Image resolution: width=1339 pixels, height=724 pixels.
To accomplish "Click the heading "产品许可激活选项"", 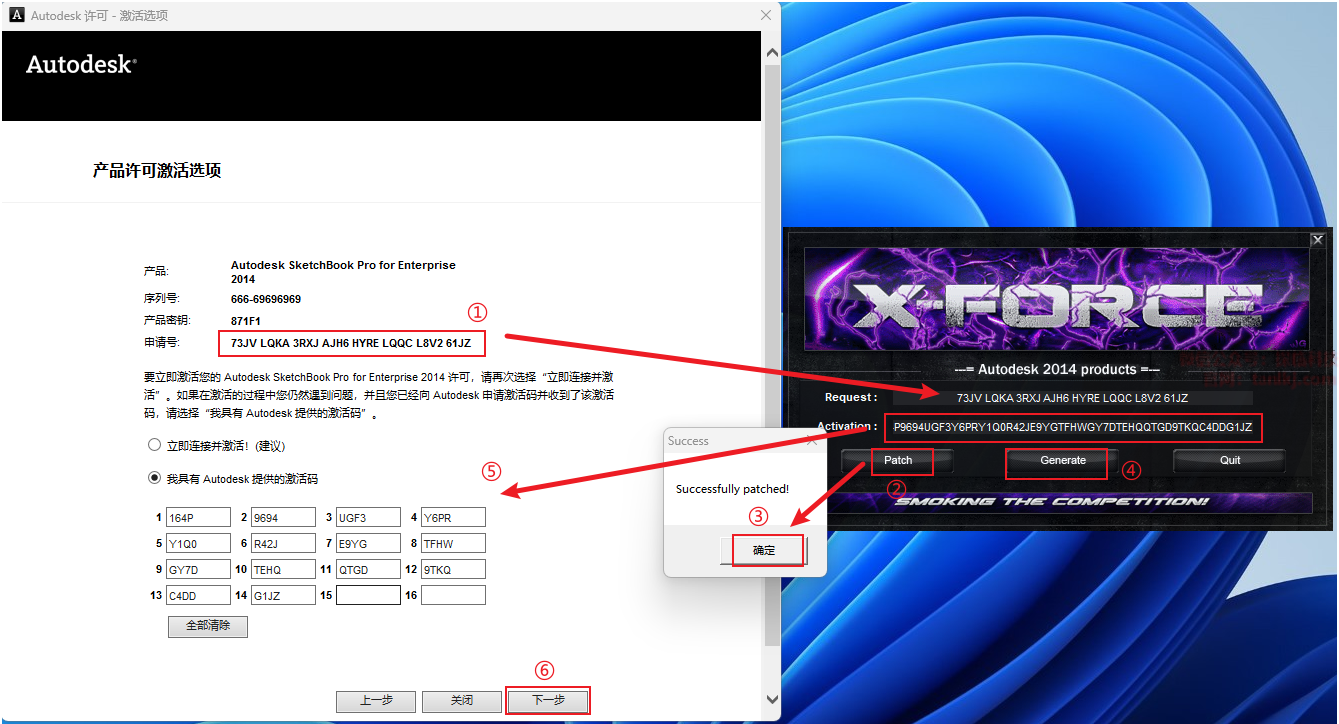I will [157, 171].
